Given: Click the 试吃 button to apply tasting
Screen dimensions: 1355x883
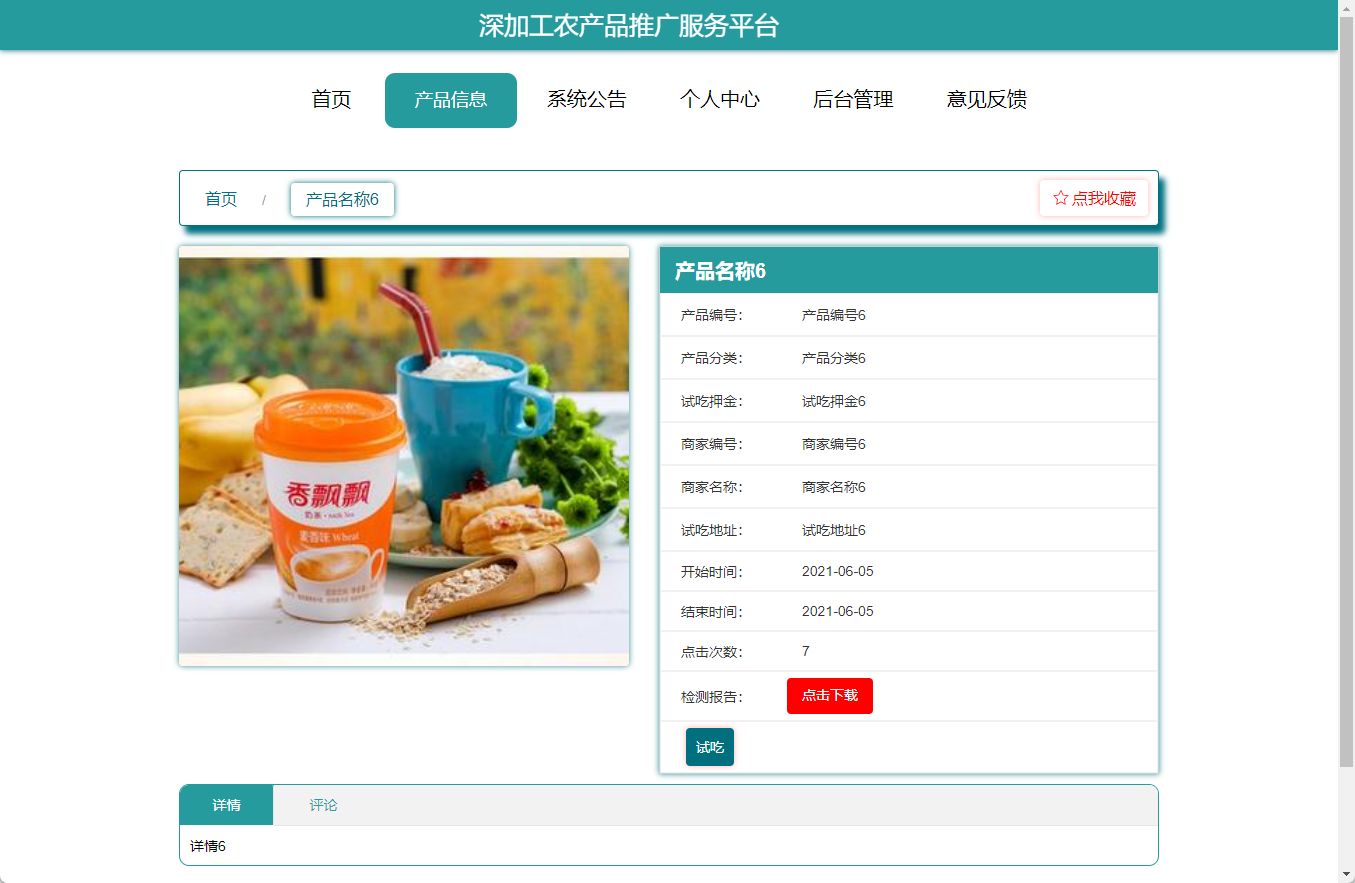Looking at the screenshot, I should 709,746.
